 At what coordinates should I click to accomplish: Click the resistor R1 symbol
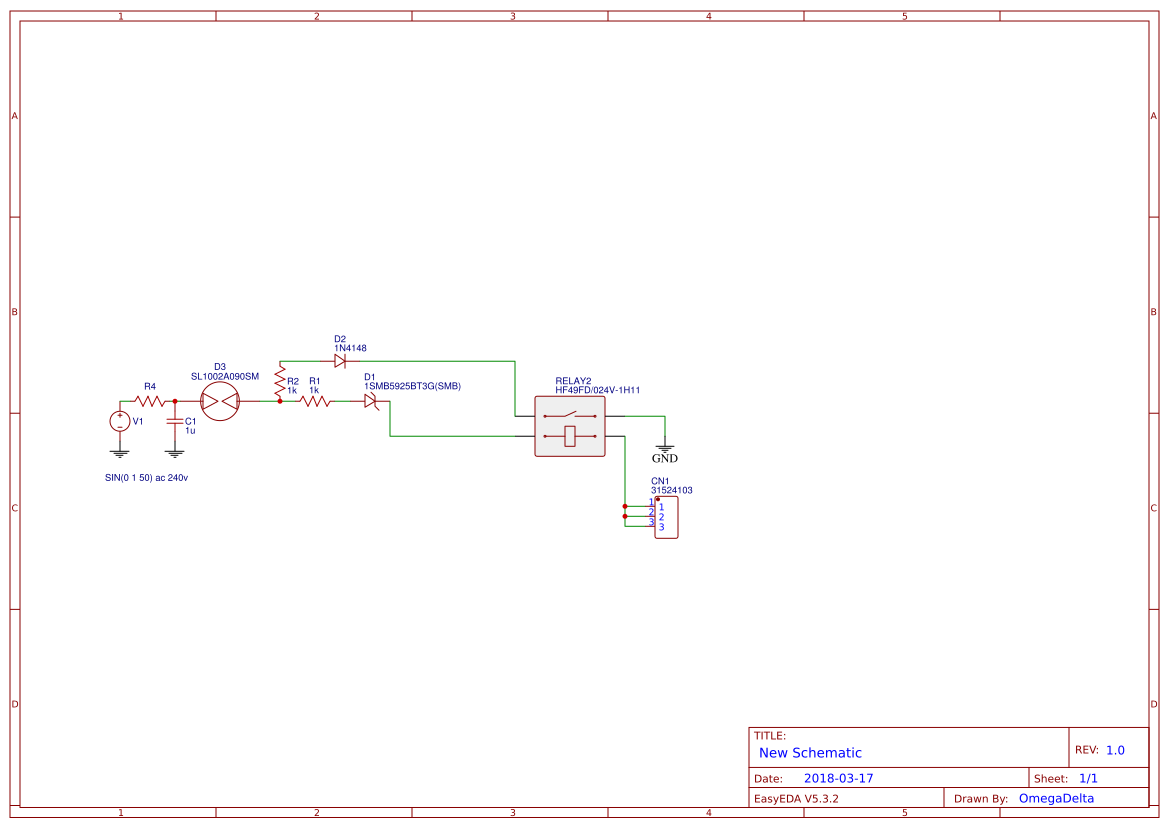pyautogui.click(x=315, y=399)
